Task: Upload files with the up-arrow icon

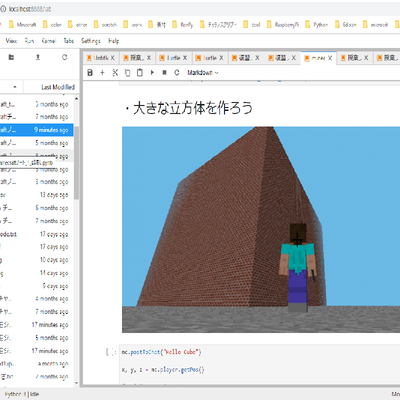Action: tap(38, 57)
